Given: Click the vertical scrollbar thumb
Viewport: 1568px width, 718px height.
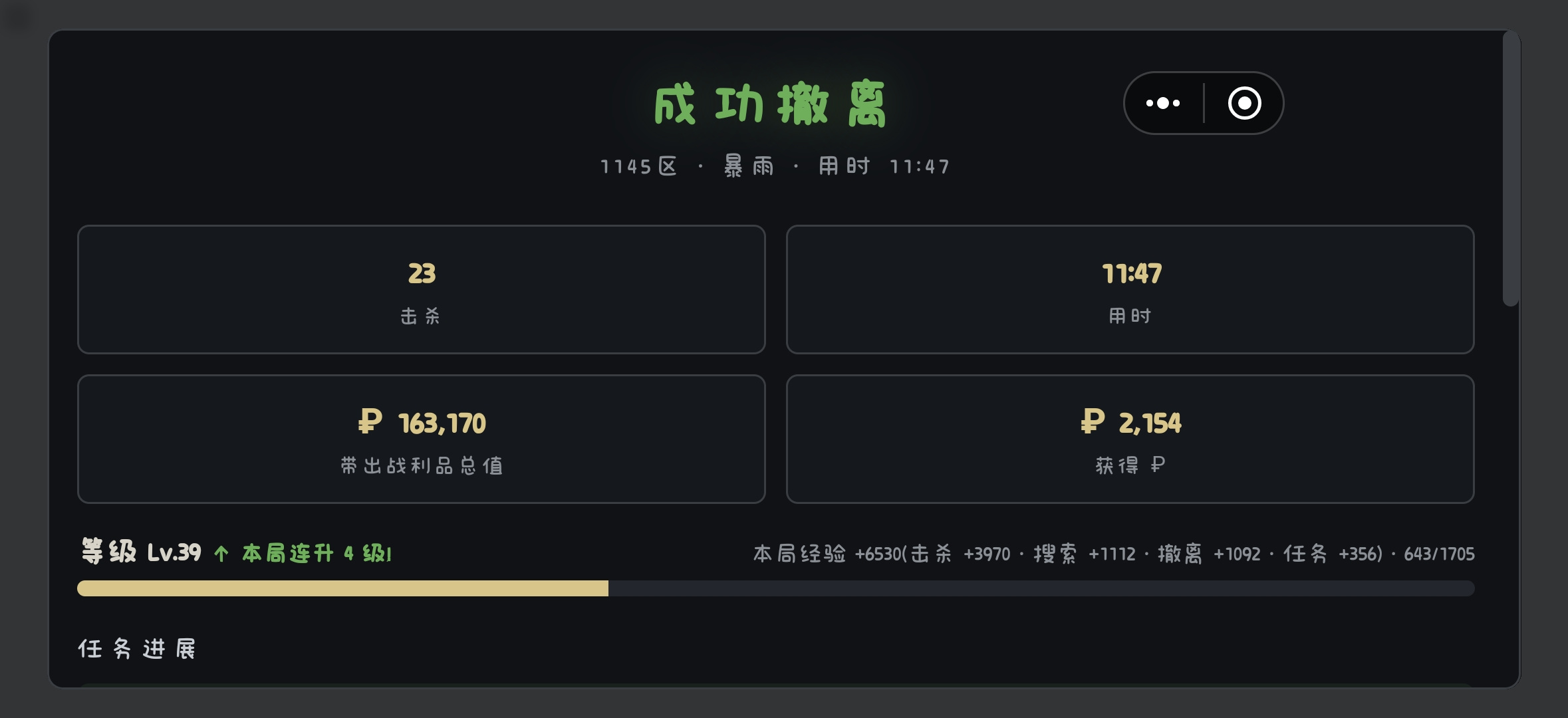Looking at the screenshot, I should pyautogui.click(x=1511, y=168).
